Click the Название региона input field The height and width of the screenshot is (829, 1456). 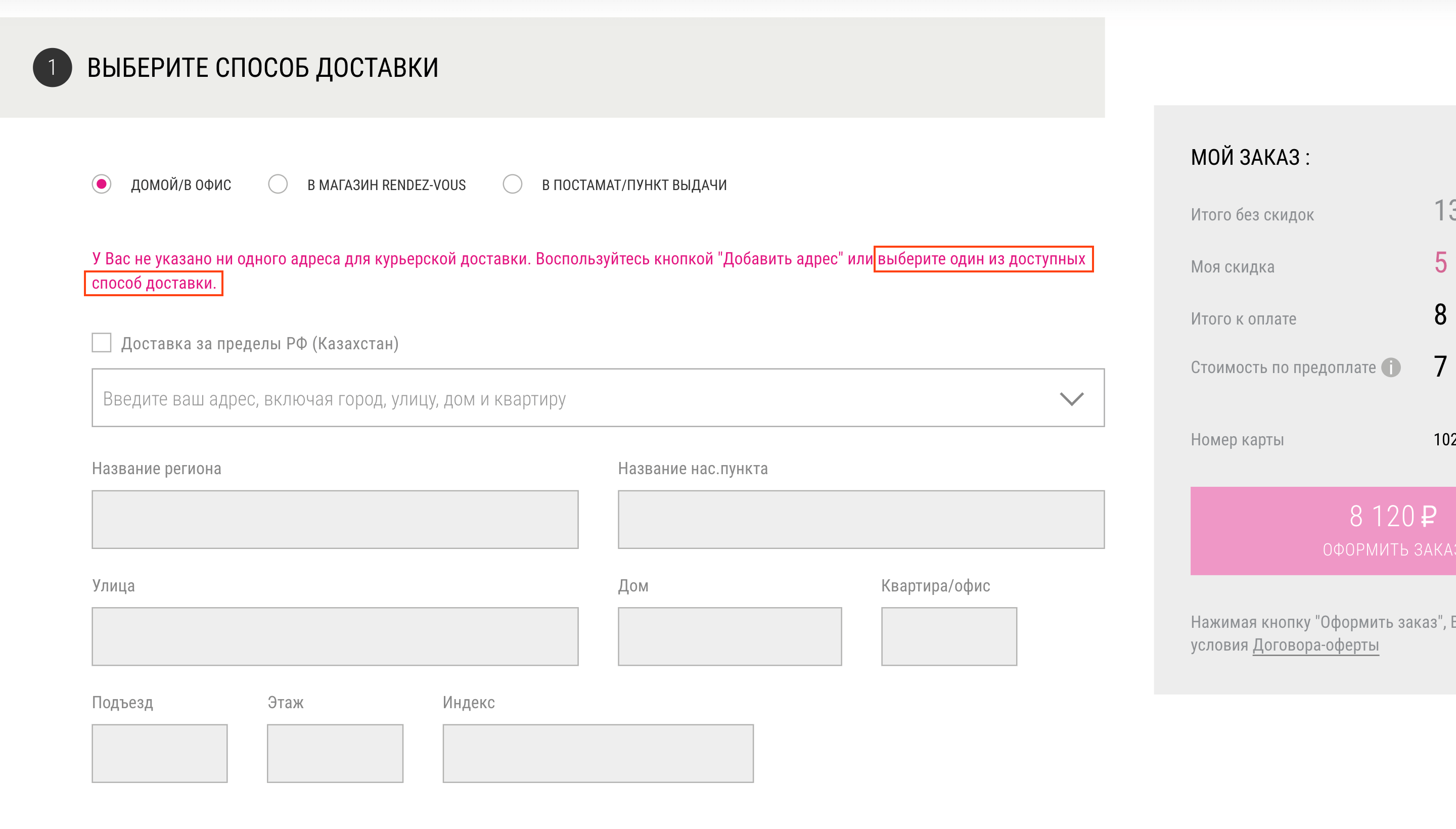(x=335, y=519)
